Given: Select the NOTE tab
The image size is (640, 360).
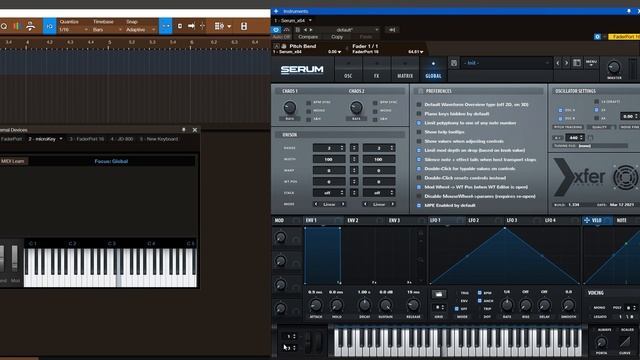Looking at the screenshot, I should click(622, 220).
